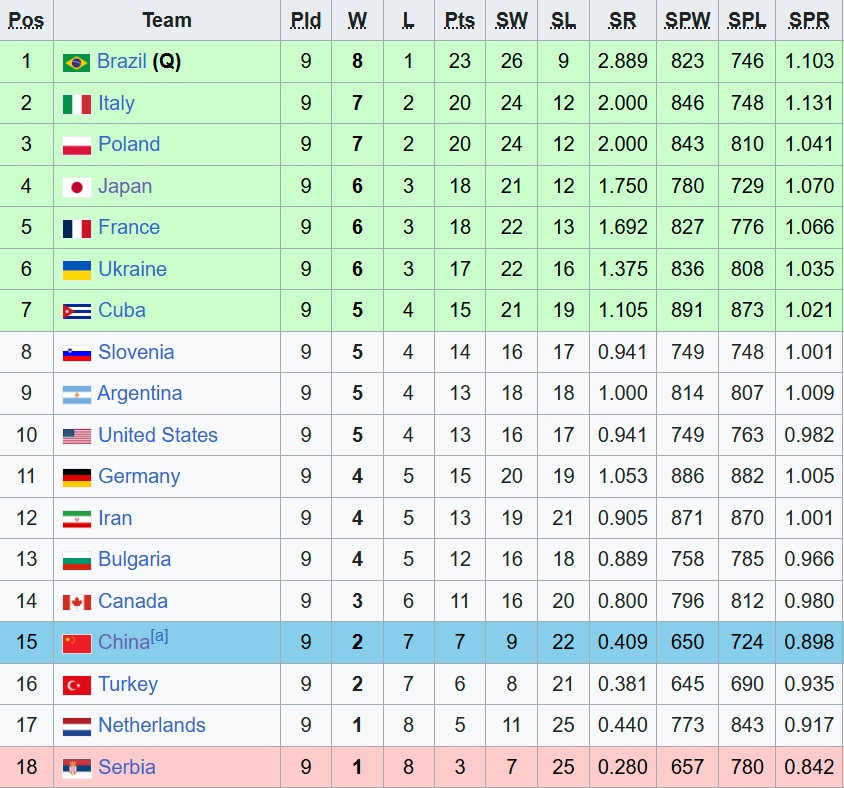The width and height of the screenshot is (844, 788).
Task: Click the Canada flag icon
Action: 76,602
